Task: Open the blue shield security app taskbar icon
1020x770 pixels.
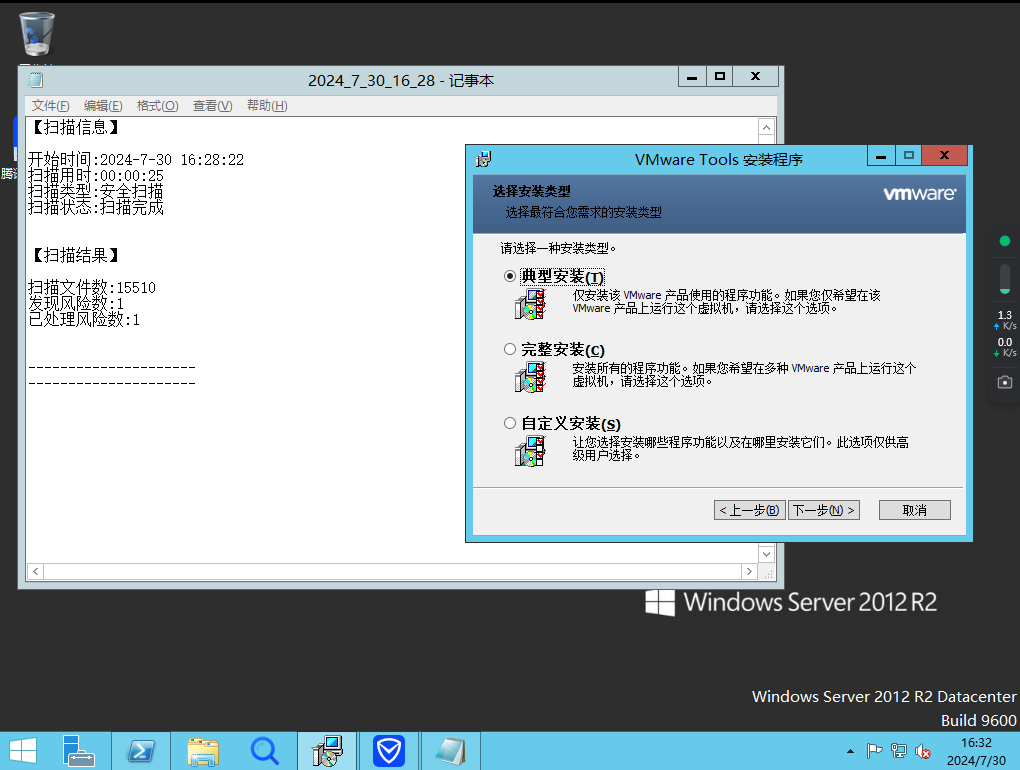Action: click(x=389, y=751)
